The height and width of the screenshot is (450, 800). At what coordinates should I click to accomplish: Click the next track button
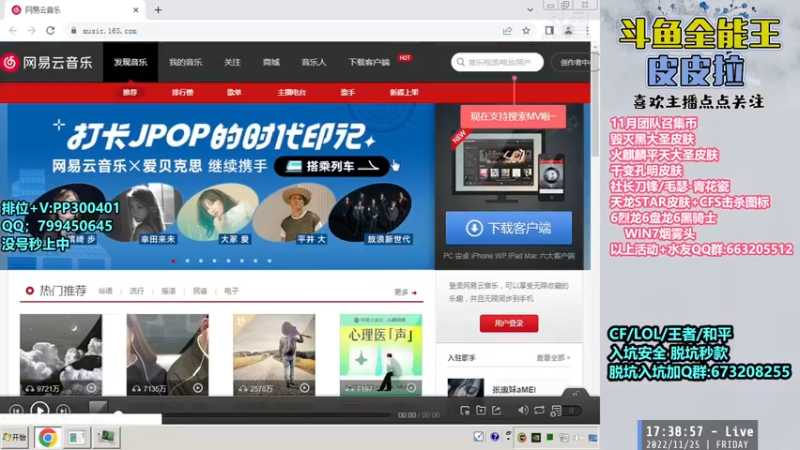click(x=63, y=410)
